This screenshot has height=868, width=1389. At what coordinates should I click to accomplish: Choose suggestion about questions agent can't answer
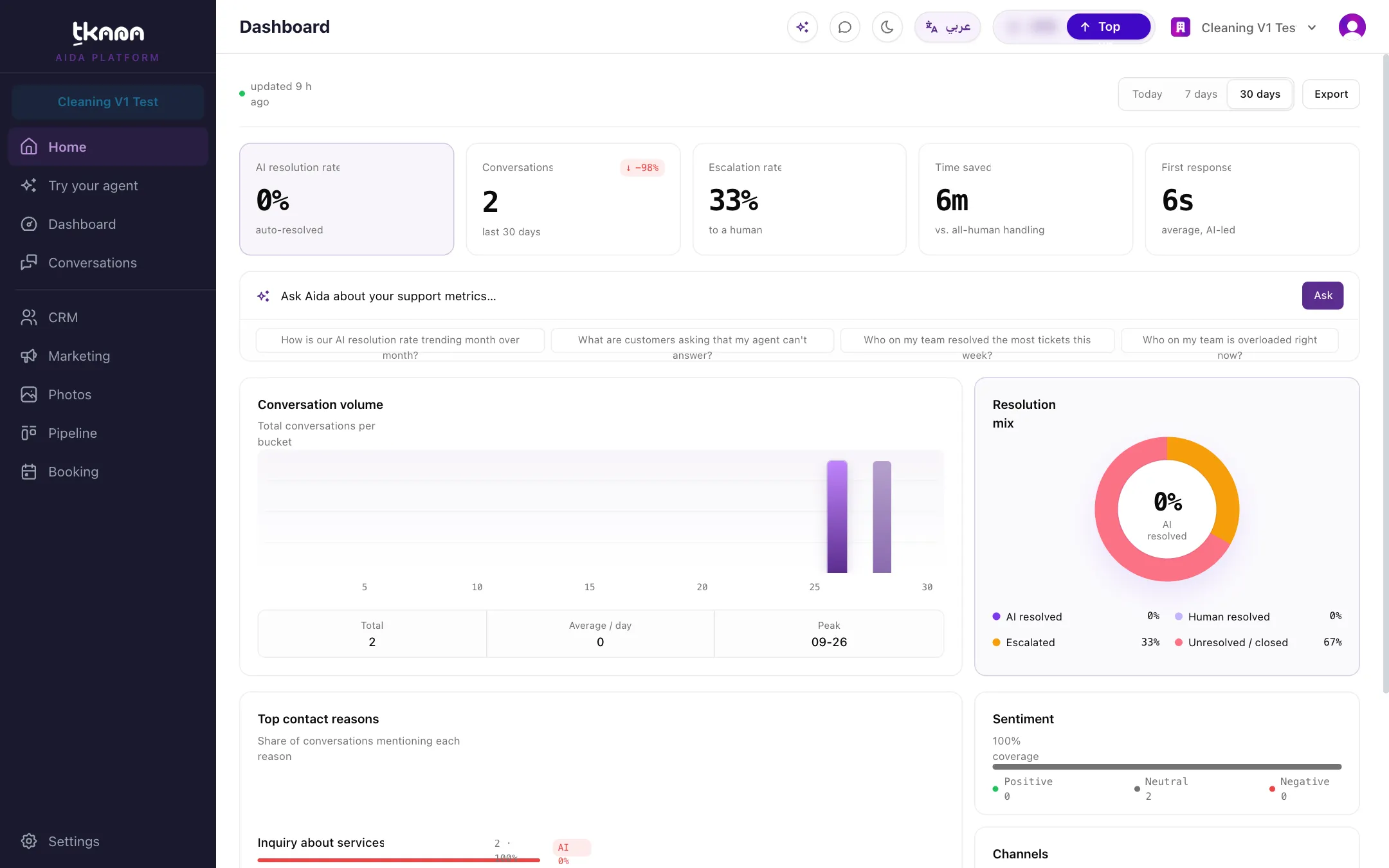coord(692,341)
